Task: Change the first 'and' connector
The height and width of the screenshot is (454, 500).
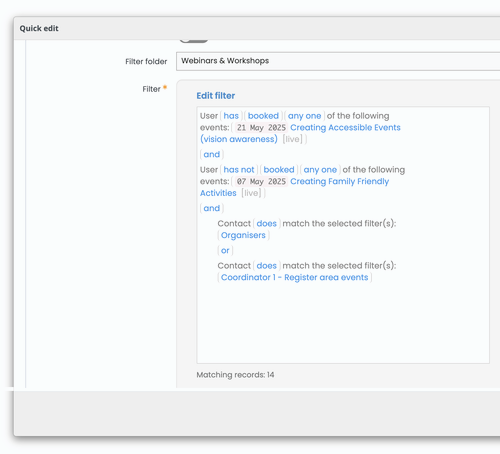Action: 212,154
